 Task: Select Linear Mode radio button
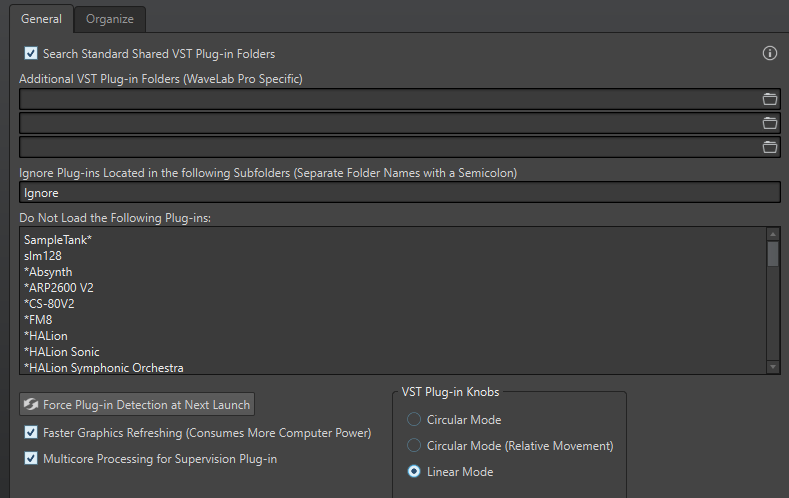pos(414,472)
